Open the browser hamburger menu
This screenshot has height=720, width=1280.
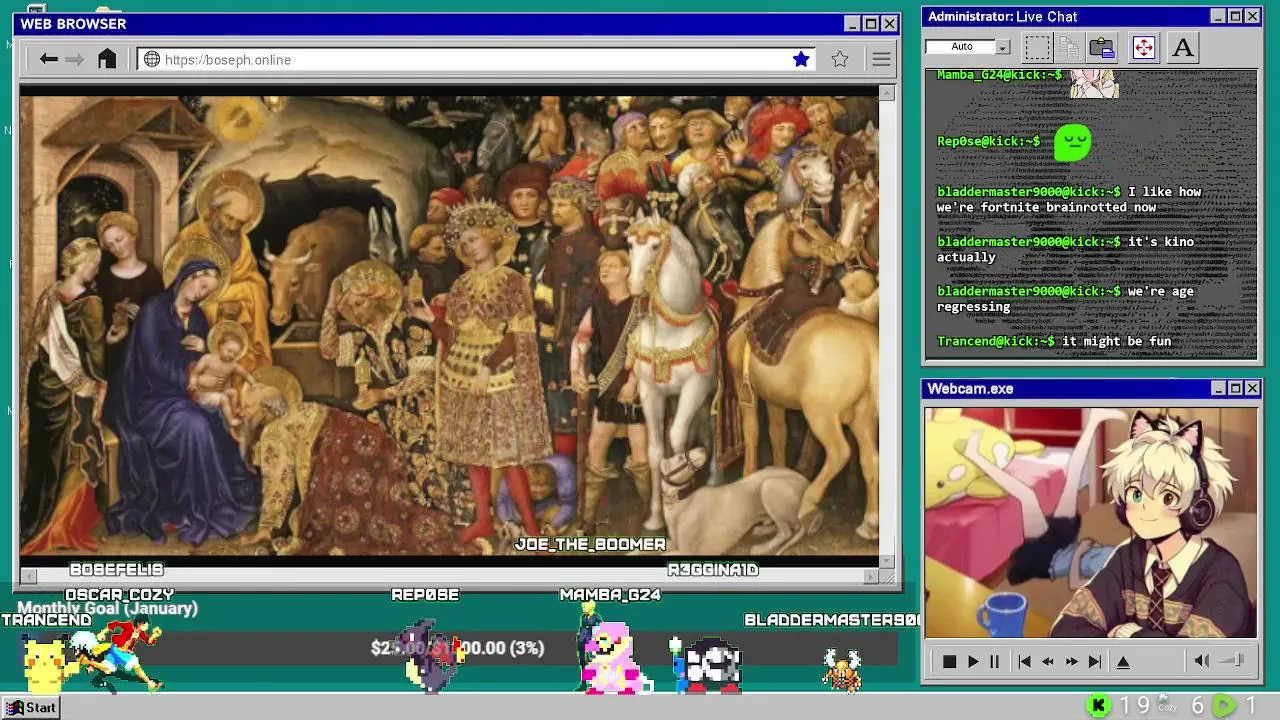pos(881,59)
